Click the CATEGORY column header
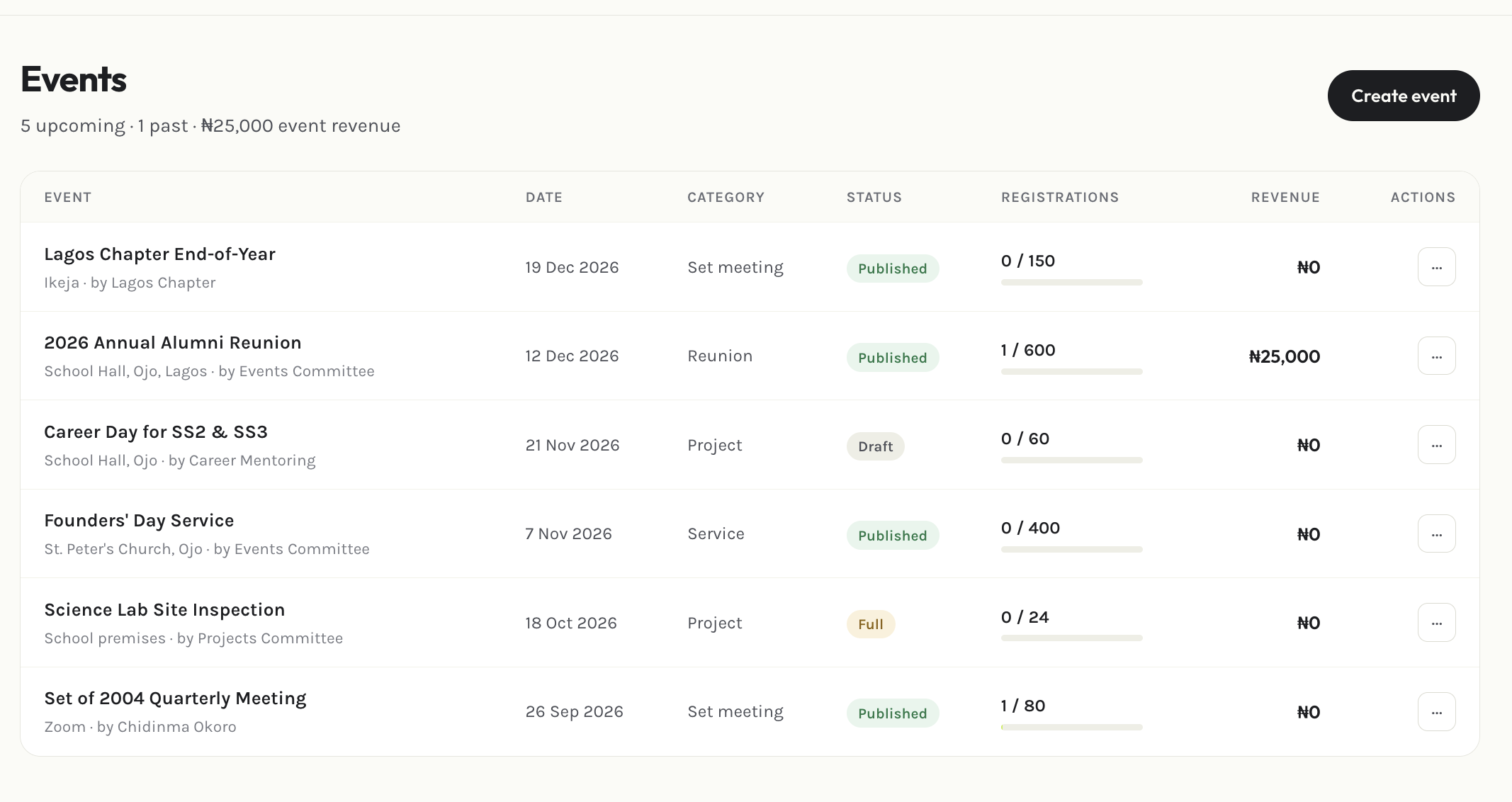Image resolution: width=1512 pixels, height=802 pixels. coord(726,198)
